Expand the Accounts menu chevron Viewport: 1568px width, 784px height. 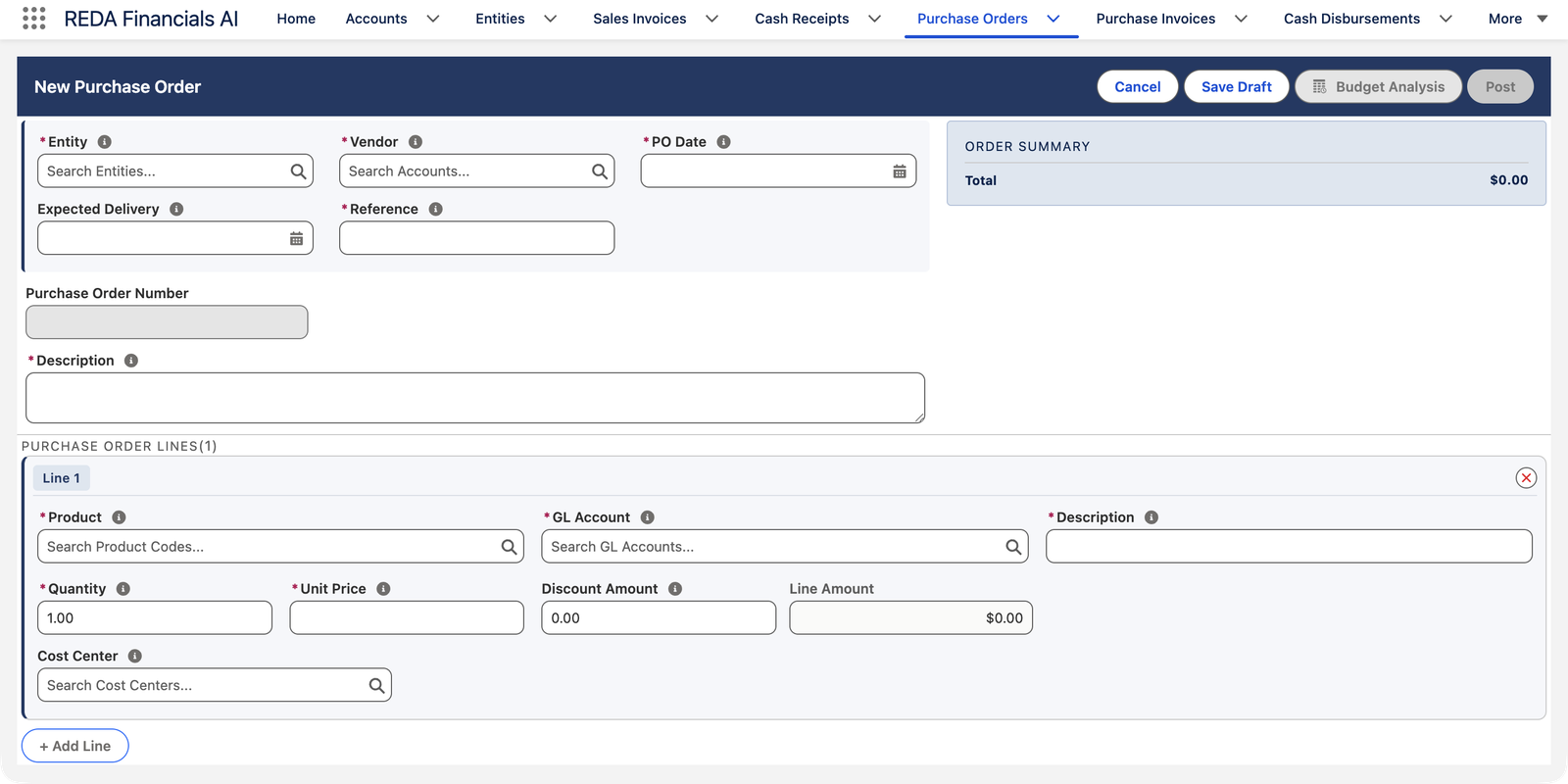(433, 19)
